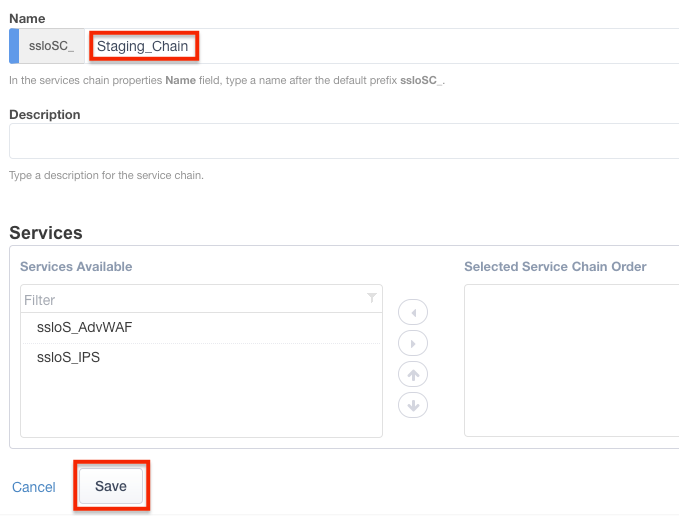Click the Description field label

coord(45,114)
